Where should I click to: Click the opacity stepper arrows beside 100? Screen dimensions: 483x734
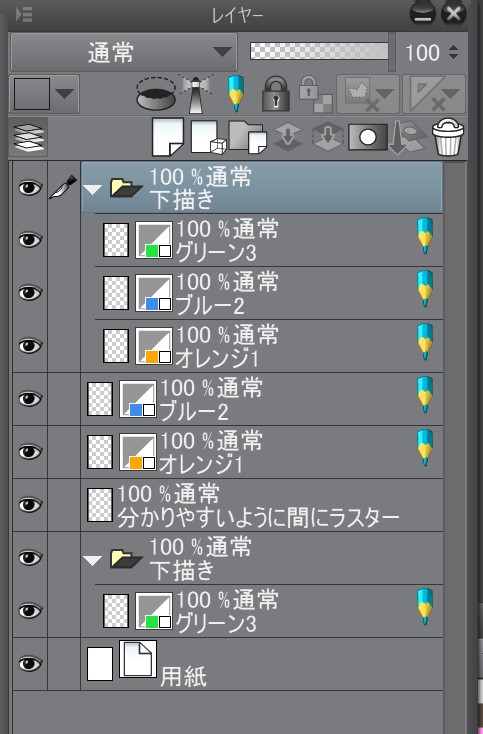453,52
